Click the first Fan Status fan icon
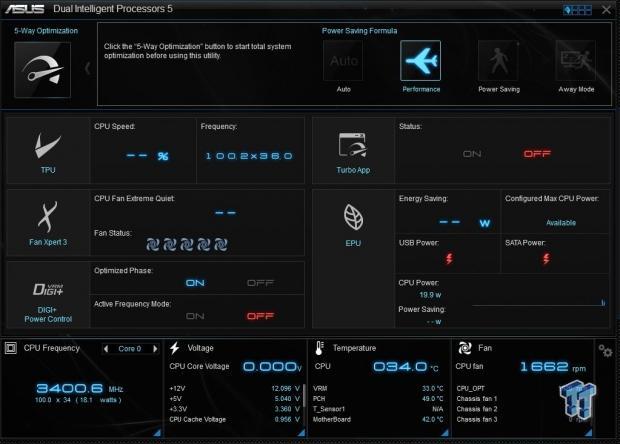The image size is (620, 444). [153, 244]
